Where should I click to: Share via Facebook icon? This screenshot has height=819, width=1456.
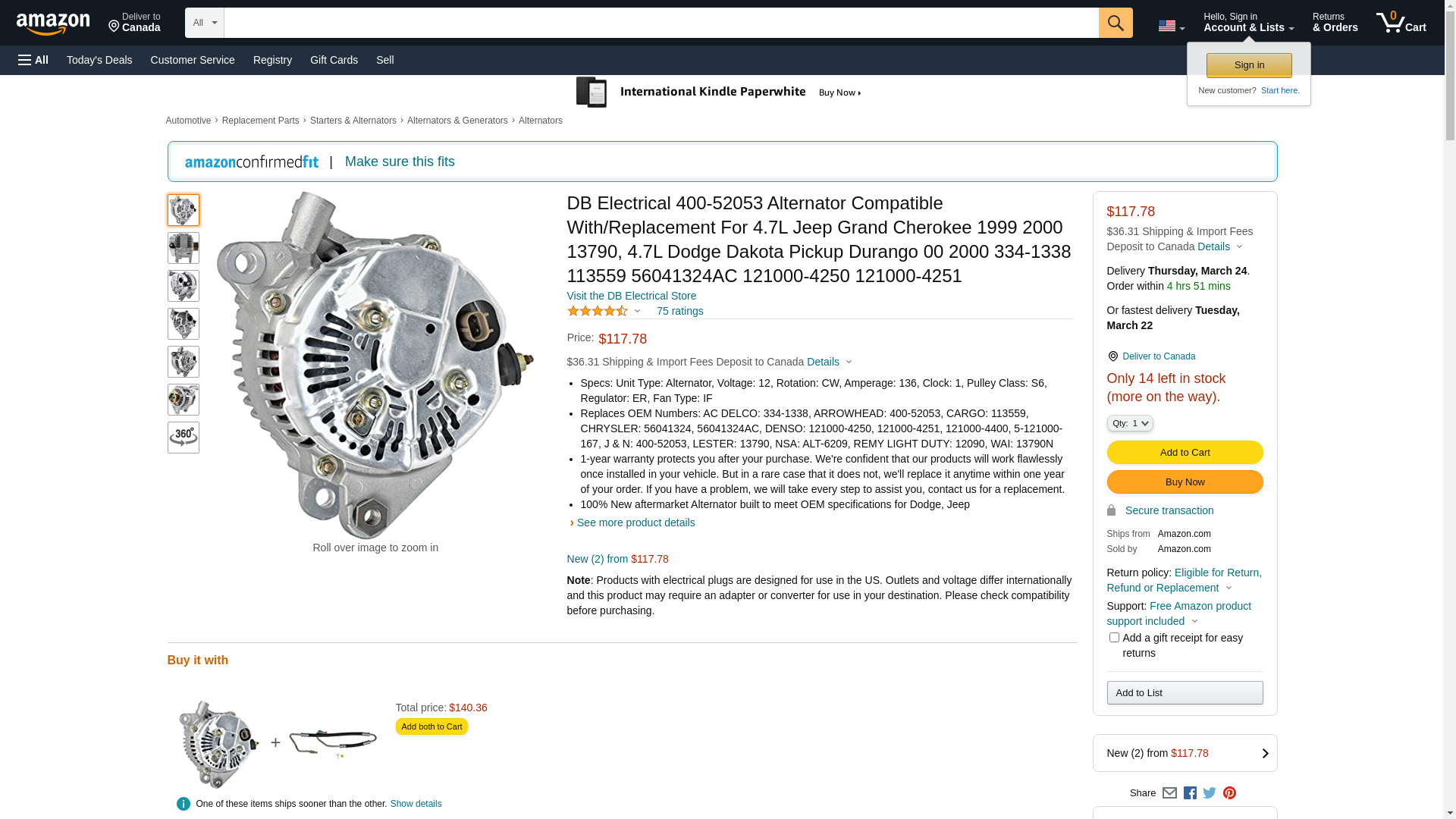click(x=1189, y=793)
